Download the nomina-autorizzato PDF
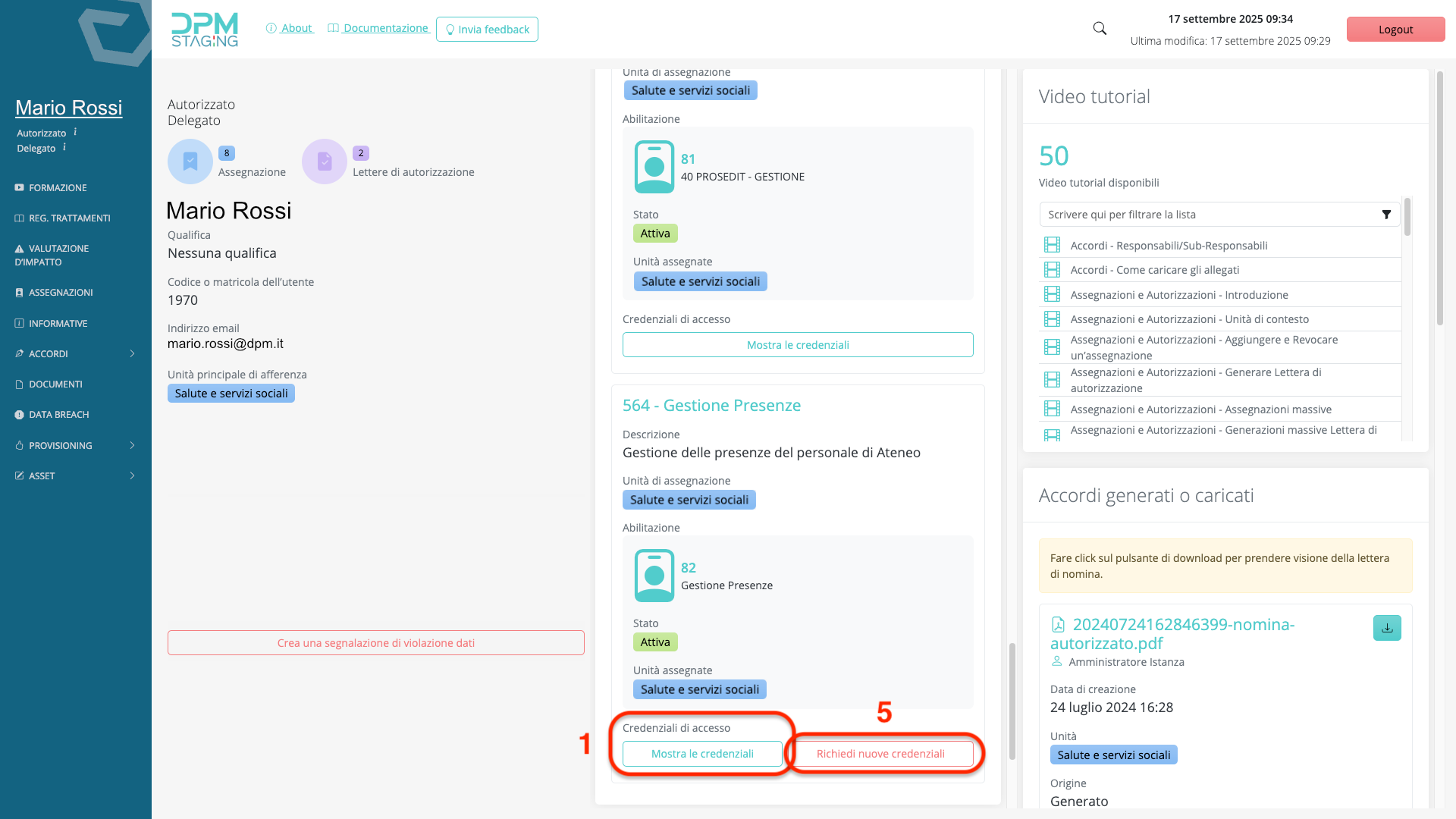Image resolution: width=1456 pixels, height=819 pixels. [1386, 628]
